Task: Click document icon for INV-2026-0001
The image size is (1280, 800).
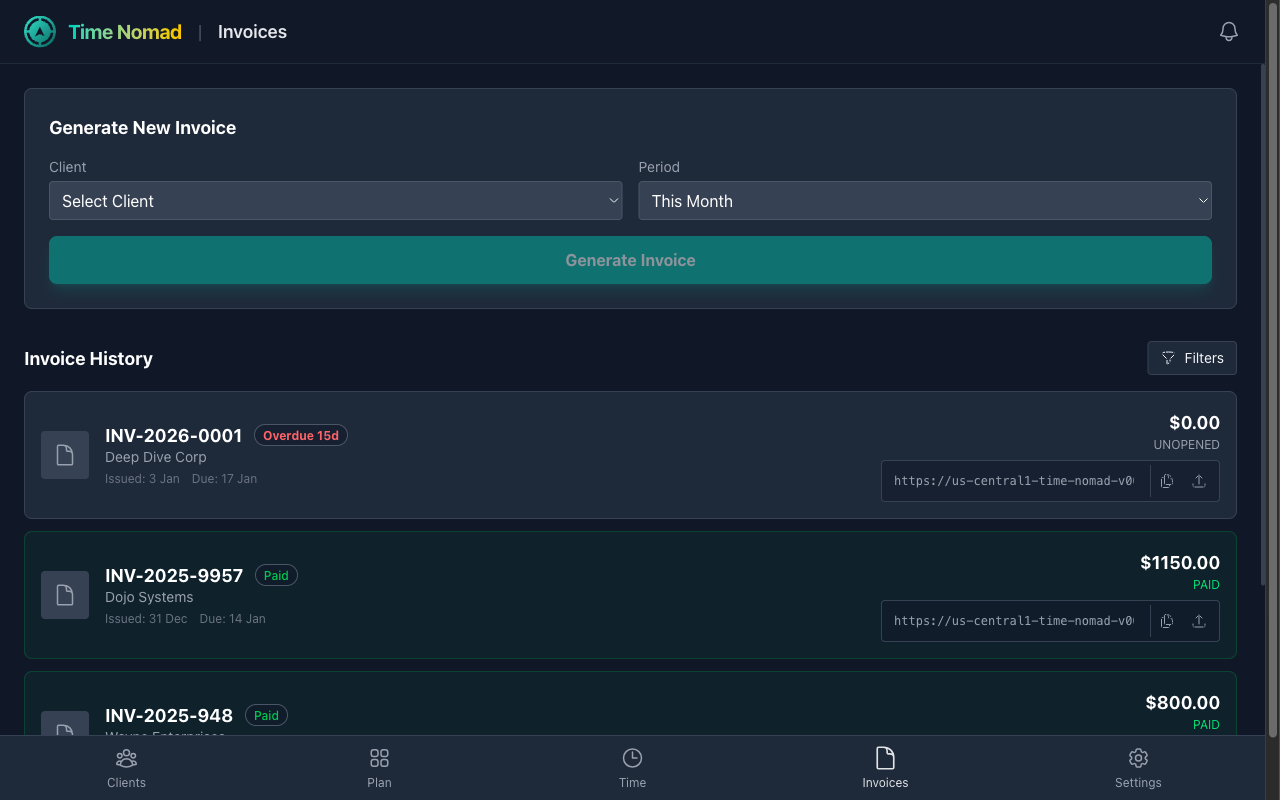Action: [x=65, y=455]
